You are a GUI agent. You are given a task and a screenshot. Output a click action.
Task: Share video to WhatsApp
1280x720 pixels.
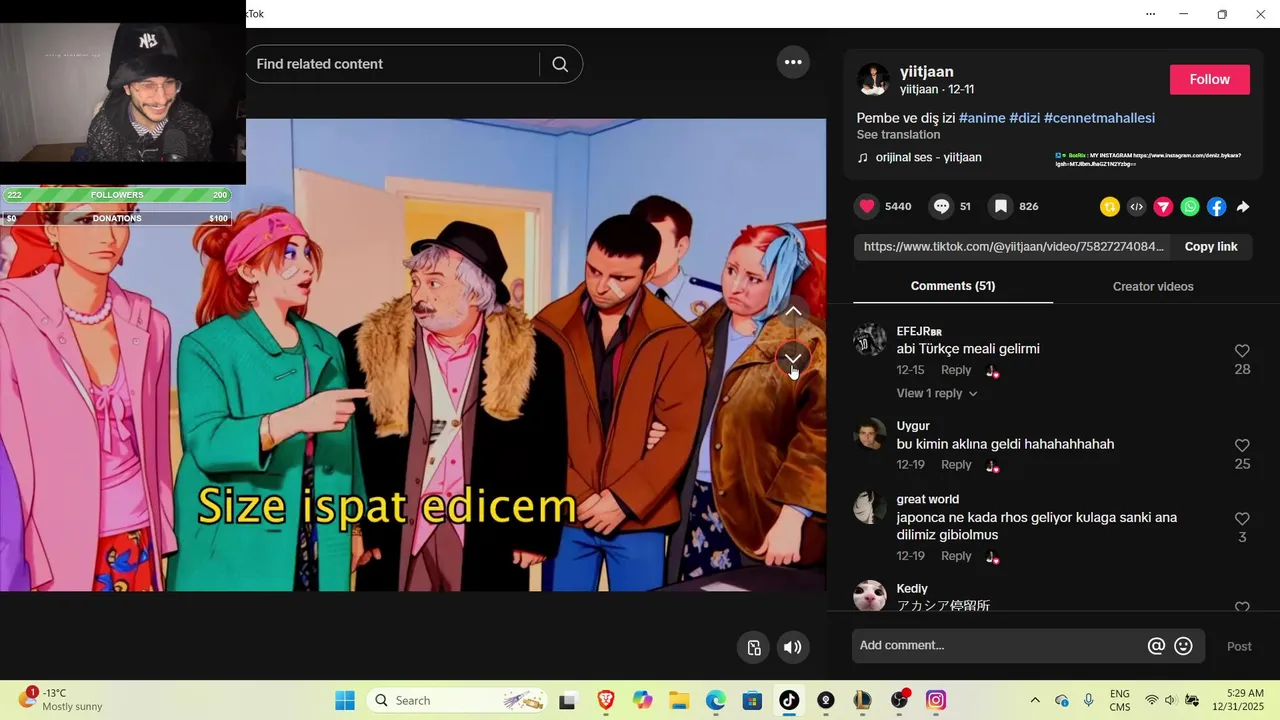click(1190, 207)
